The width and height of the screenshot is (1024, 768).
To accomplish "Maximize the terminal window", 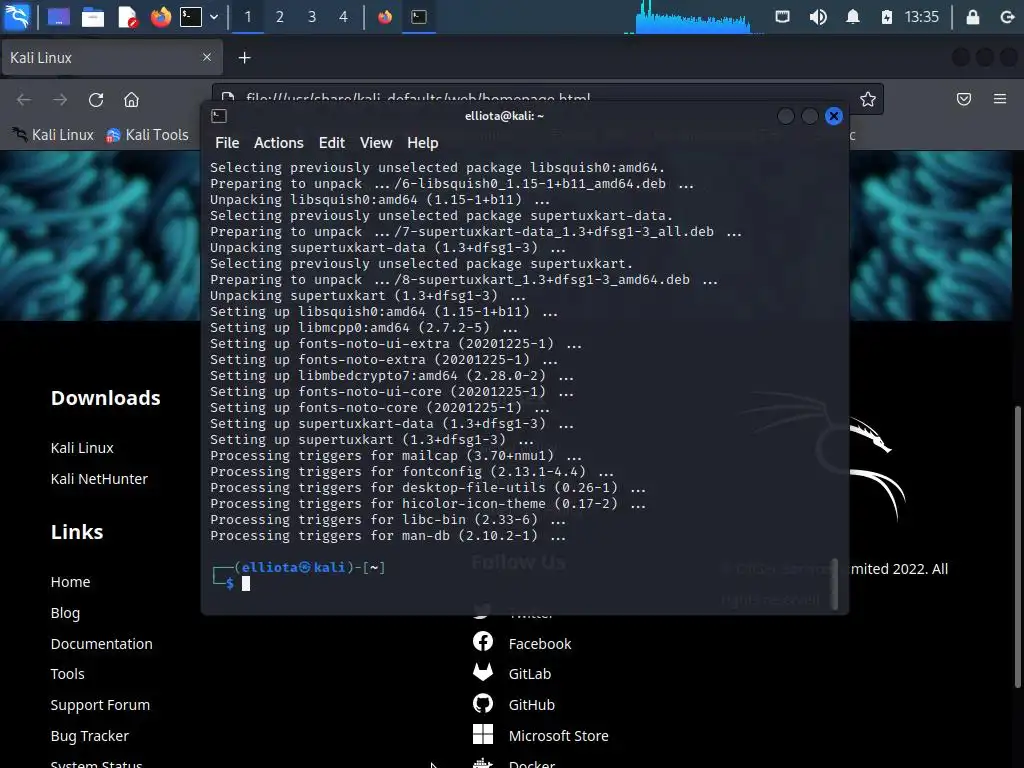I will click(809, 116).
